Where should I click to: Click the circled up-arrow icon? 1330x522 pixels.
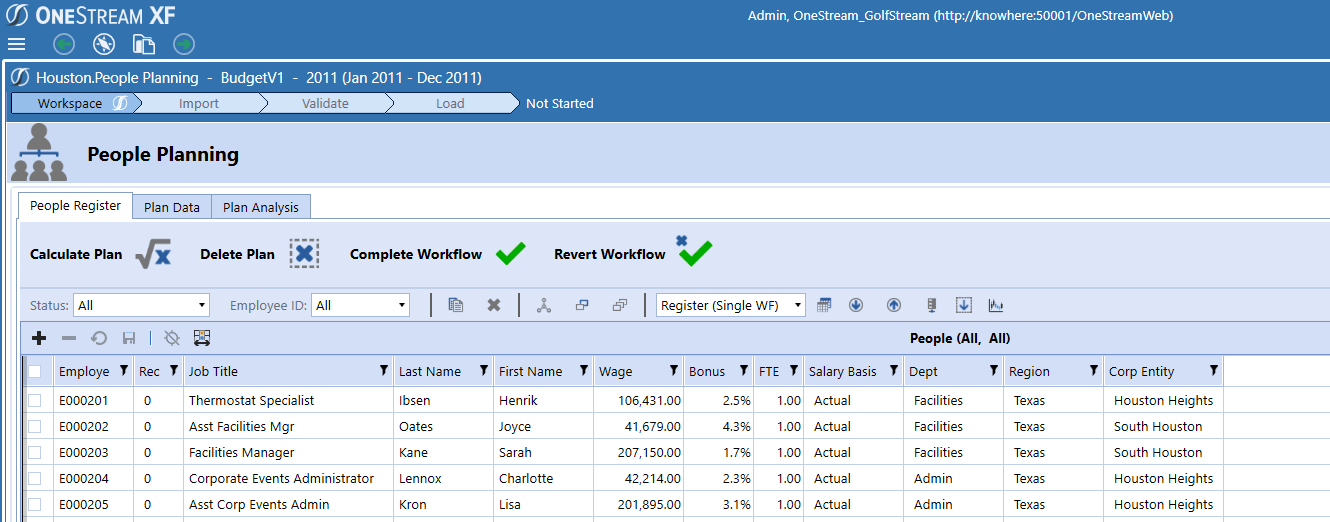coord(894,305)
